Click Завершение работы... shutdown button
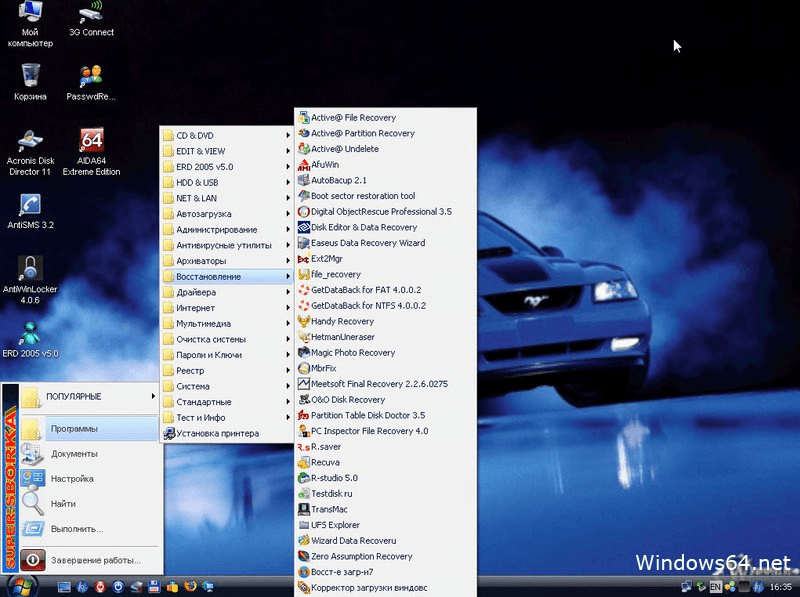Viewport: 800px width, 597px height. [89, 560]
